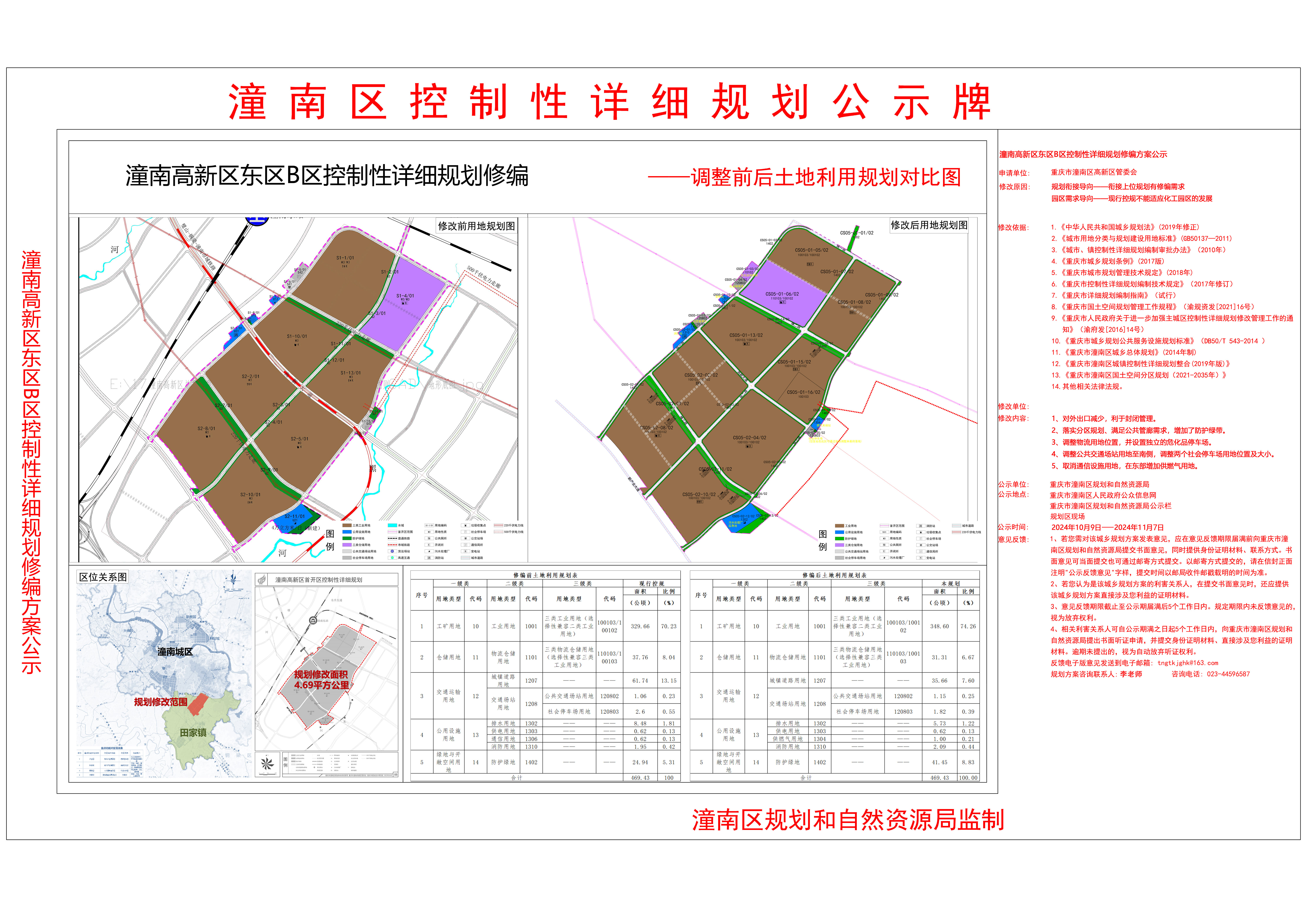1307x924 pixels.
Task: Click the 修编前土地利用规划表 table title
Action: point(545,575)
